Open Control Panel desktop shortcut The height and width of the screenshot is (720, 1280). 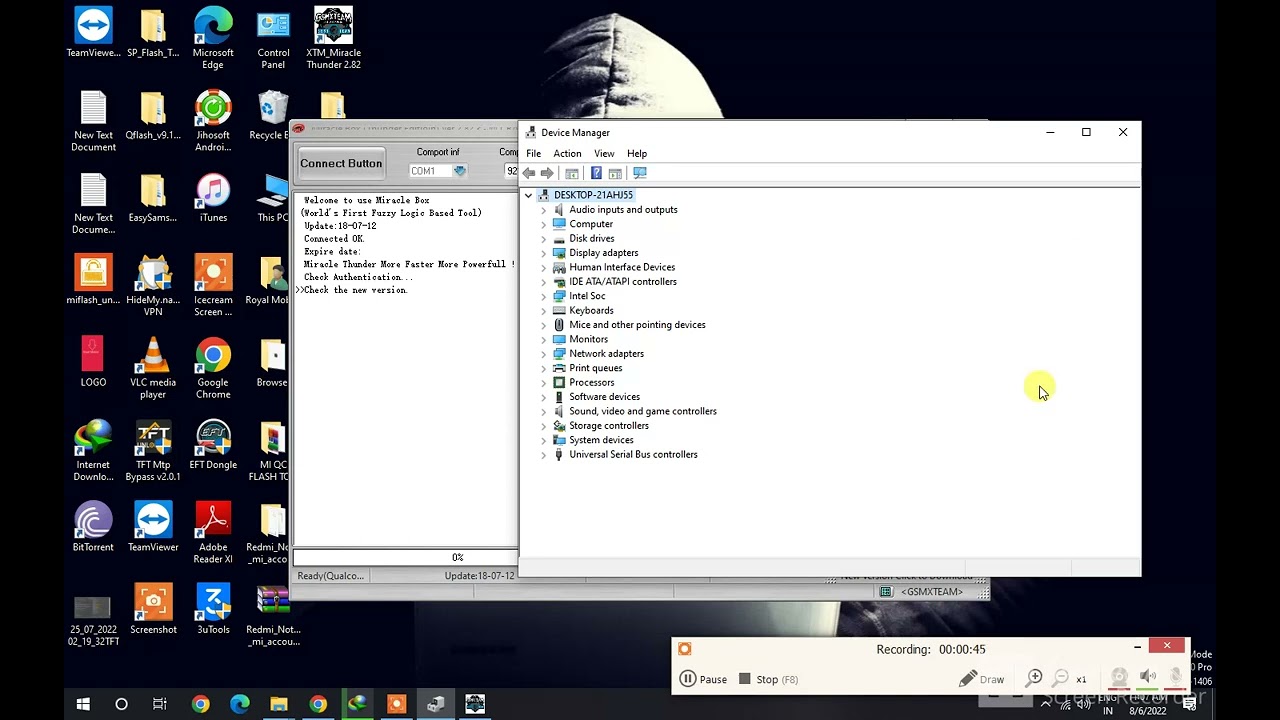point(273,39)
